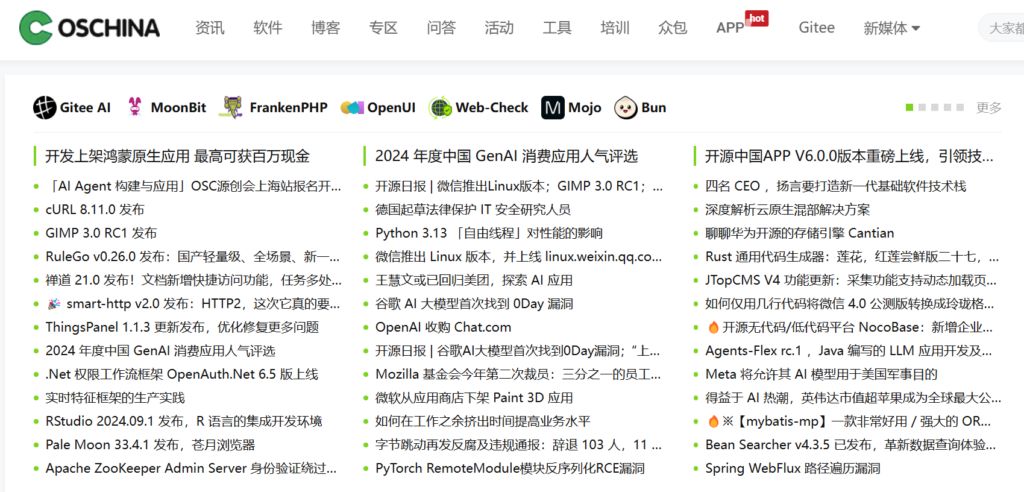Open Pale Moon 33.4.1 发布 article
This screenshot has width=1024, height=492.
tap(150, 445)
